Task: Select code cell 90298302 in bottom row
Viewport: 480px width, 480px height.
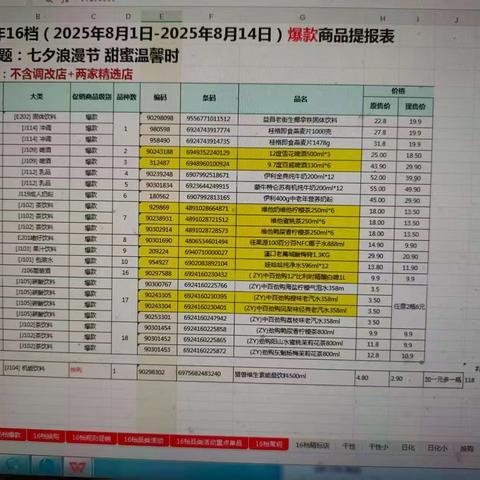Action: click(157, 372)
